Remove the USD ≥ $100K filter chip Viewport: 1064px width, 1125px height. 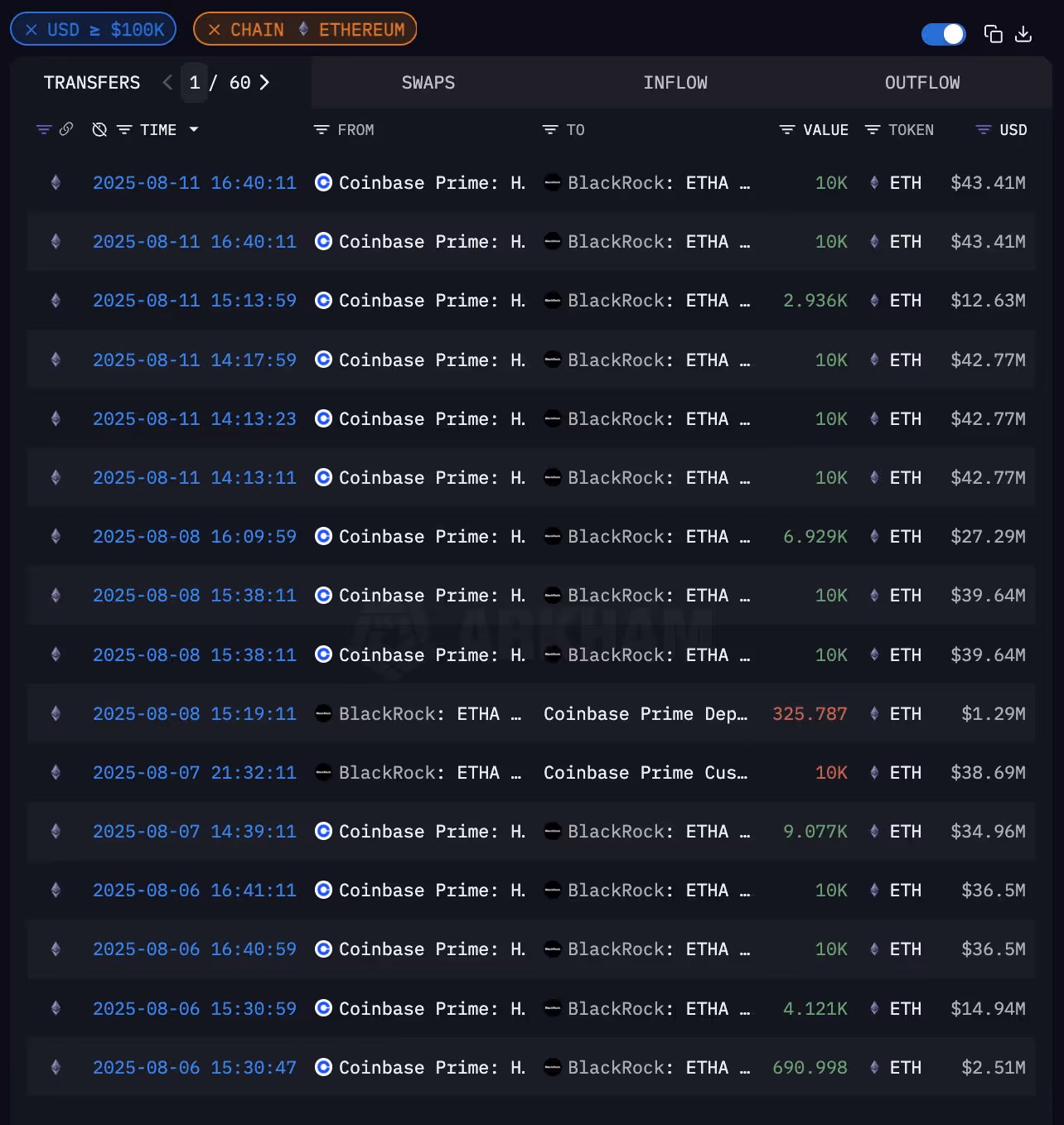point(31,30)
